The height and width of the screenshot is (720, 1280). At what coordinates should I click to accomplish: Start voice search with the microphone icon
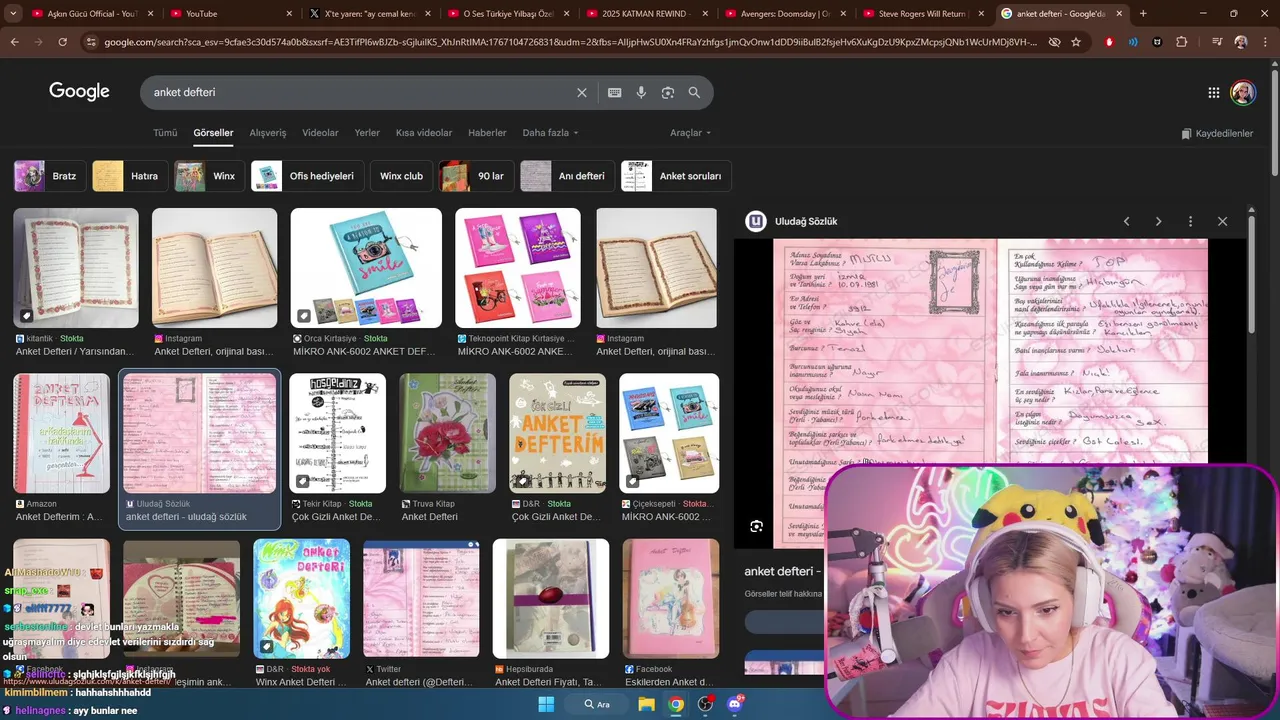tap(641, 92)
